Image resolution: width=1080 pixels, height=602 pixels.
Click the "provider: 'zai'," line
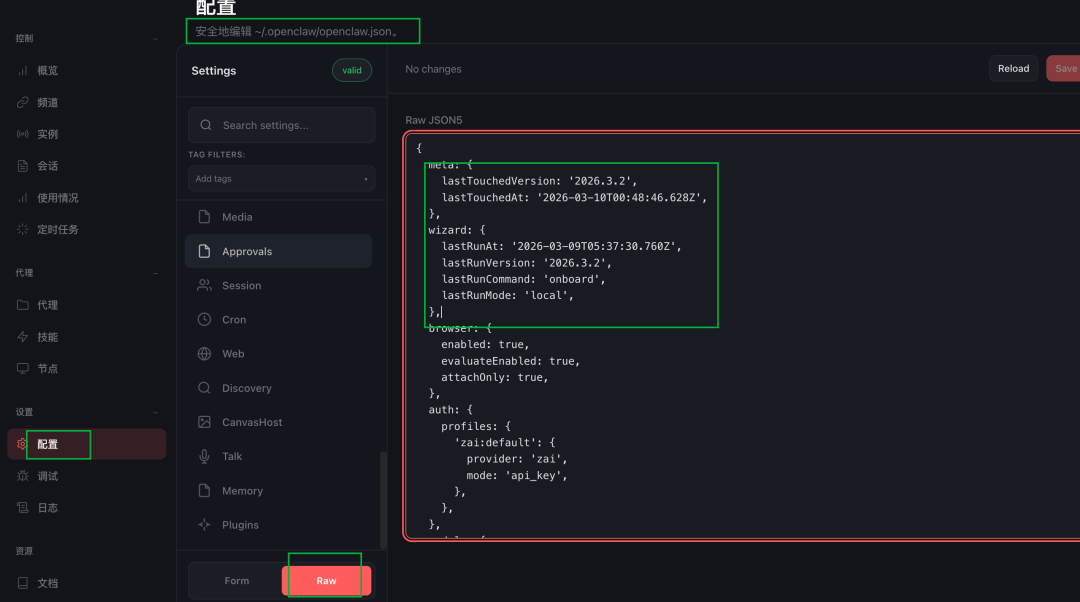pyautogui.click(x=517, y=459)
